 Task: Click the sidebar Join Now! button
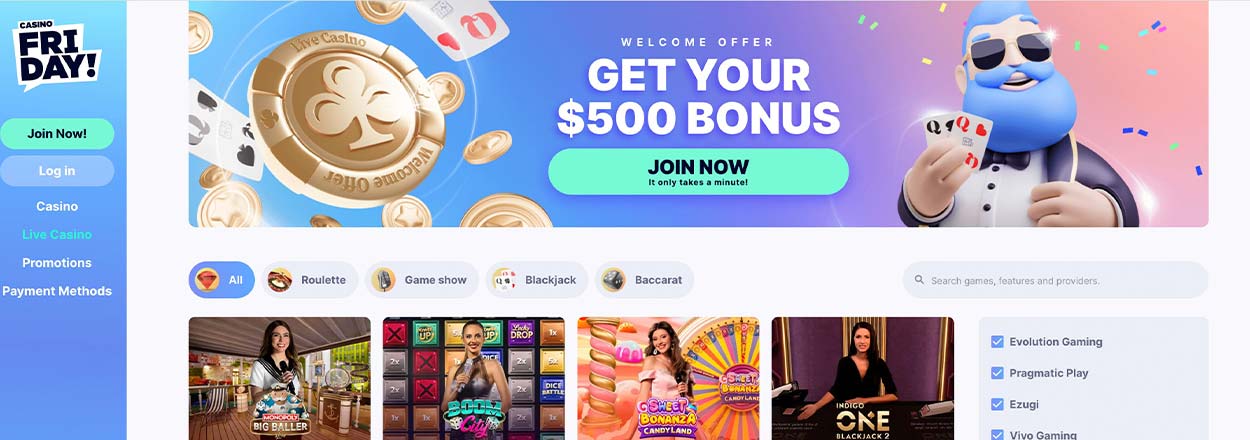pos(57,134)
